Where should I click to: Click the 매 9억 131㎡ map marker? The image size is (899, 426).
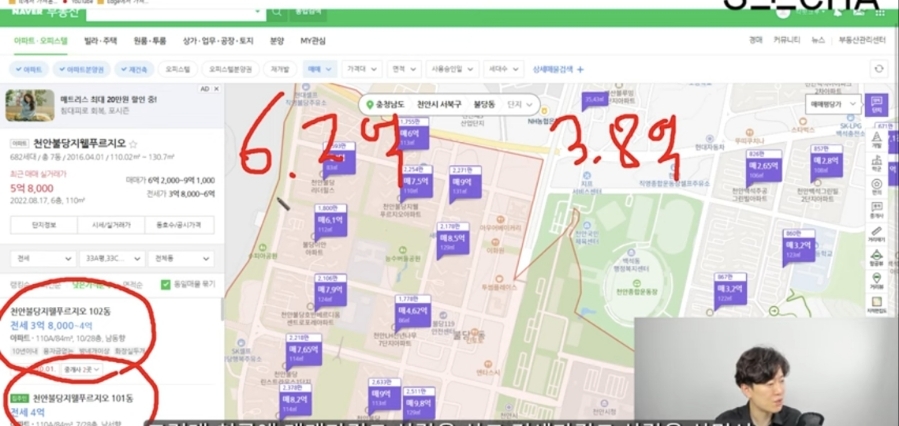(x=465, y=184)
